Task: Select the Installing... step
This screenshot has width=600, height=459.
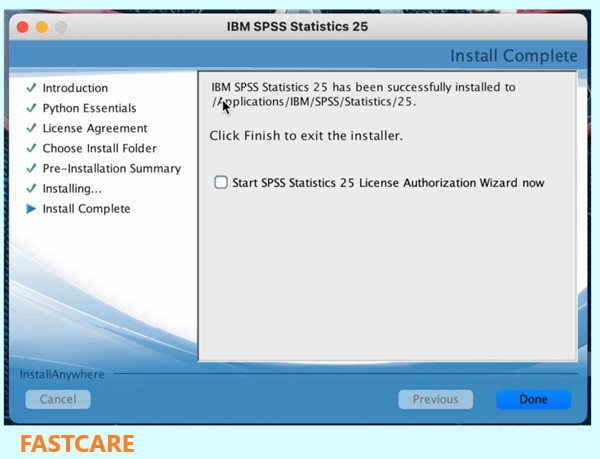Action: point(72,189)
